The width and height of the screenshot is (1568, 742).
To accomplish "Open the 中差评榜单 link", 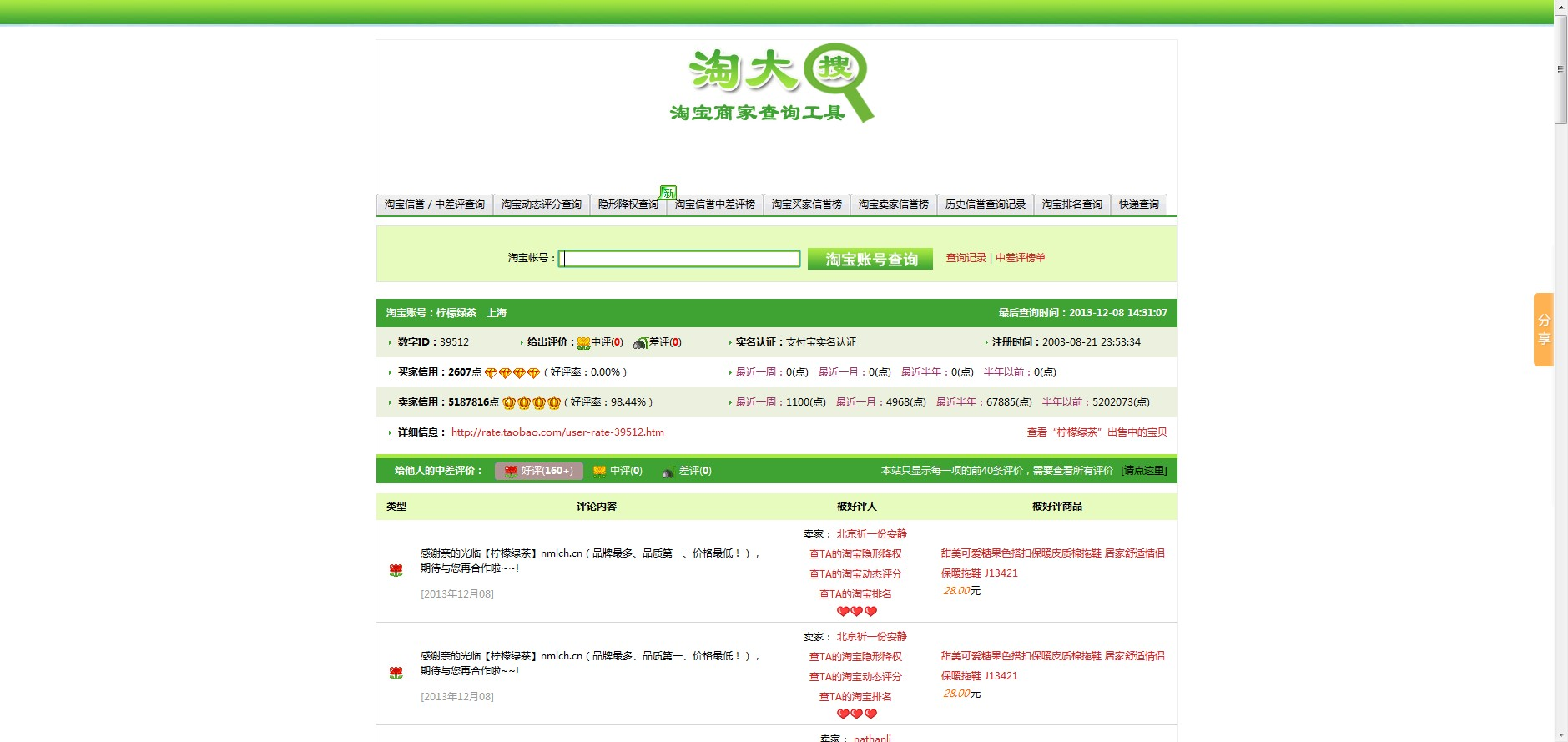I will [x=1021, y=258].
